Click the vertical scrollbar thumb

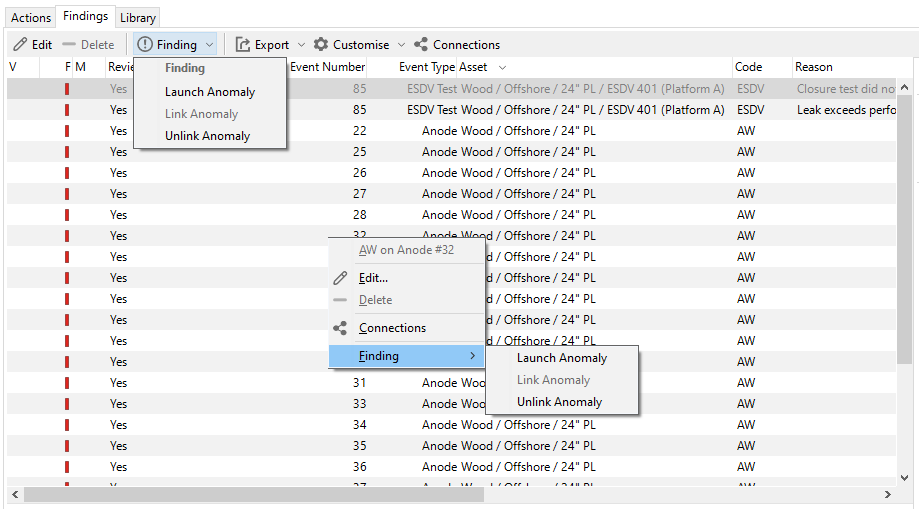pyautogui.click(x=904, y=229)
